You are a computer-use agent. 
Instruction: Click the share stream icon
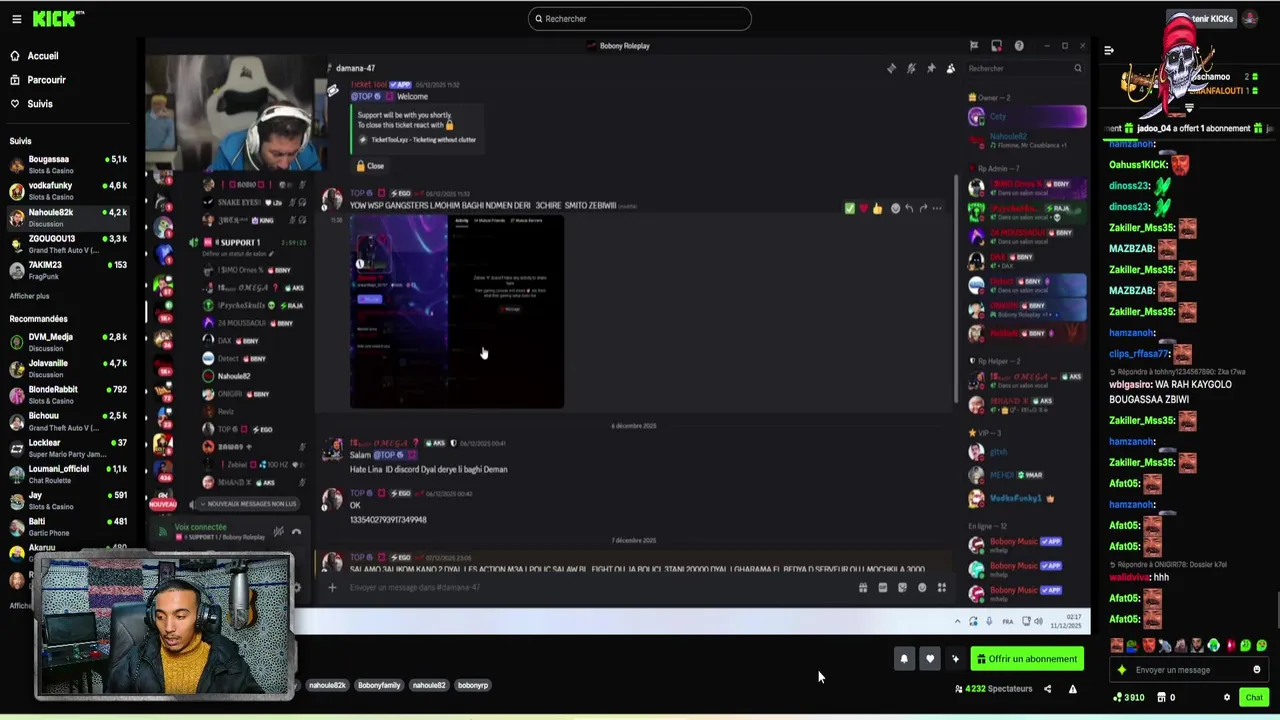click(1047, 689)
